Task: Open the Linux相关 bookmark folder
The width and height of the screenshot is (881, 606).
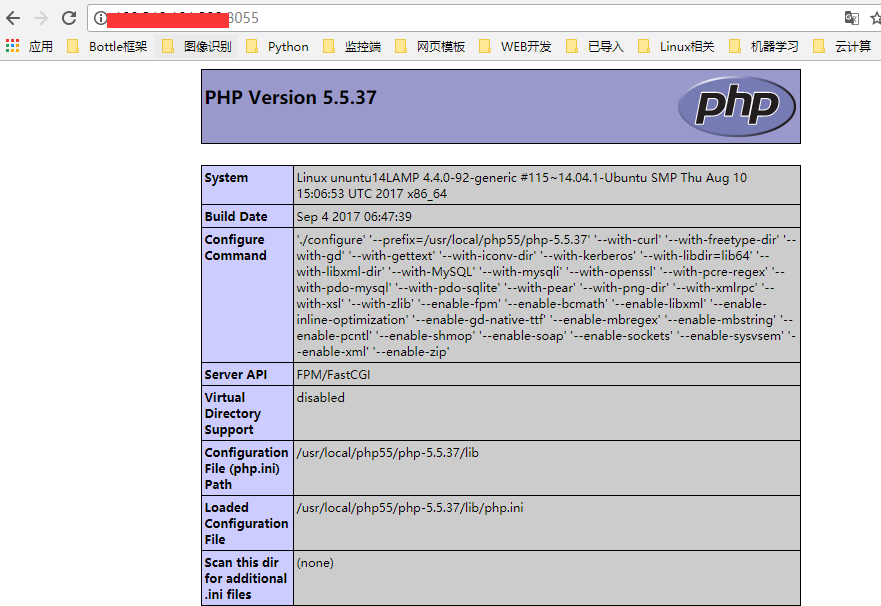Action: (x=676, y=47)
